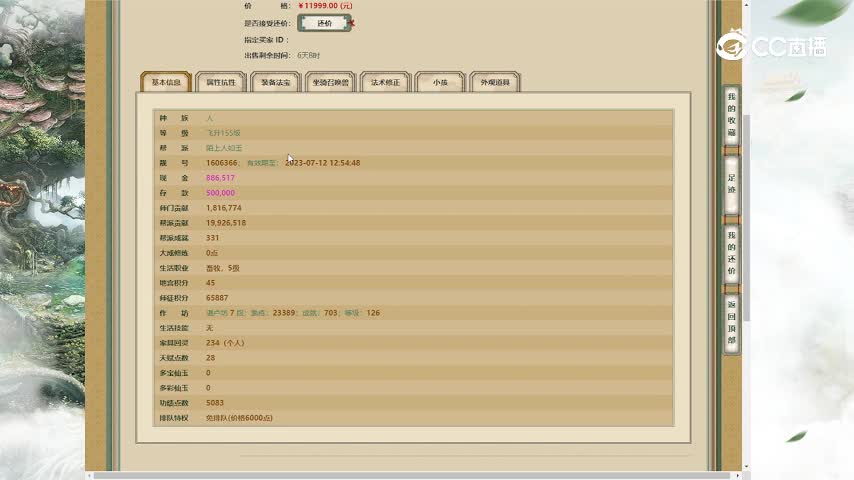Open the 坐骑召唤兽 tab
The height and width of the screenshot is (480, 854).
(331, 83)
